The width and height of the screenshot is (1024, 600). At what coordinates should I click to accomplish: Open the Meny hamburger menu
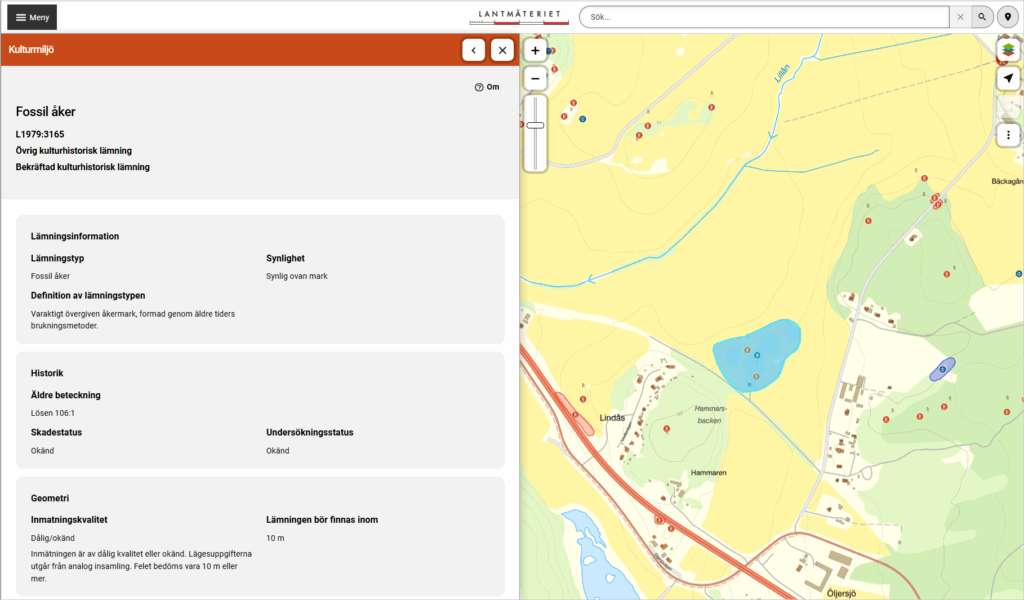[x=32, y=17]
